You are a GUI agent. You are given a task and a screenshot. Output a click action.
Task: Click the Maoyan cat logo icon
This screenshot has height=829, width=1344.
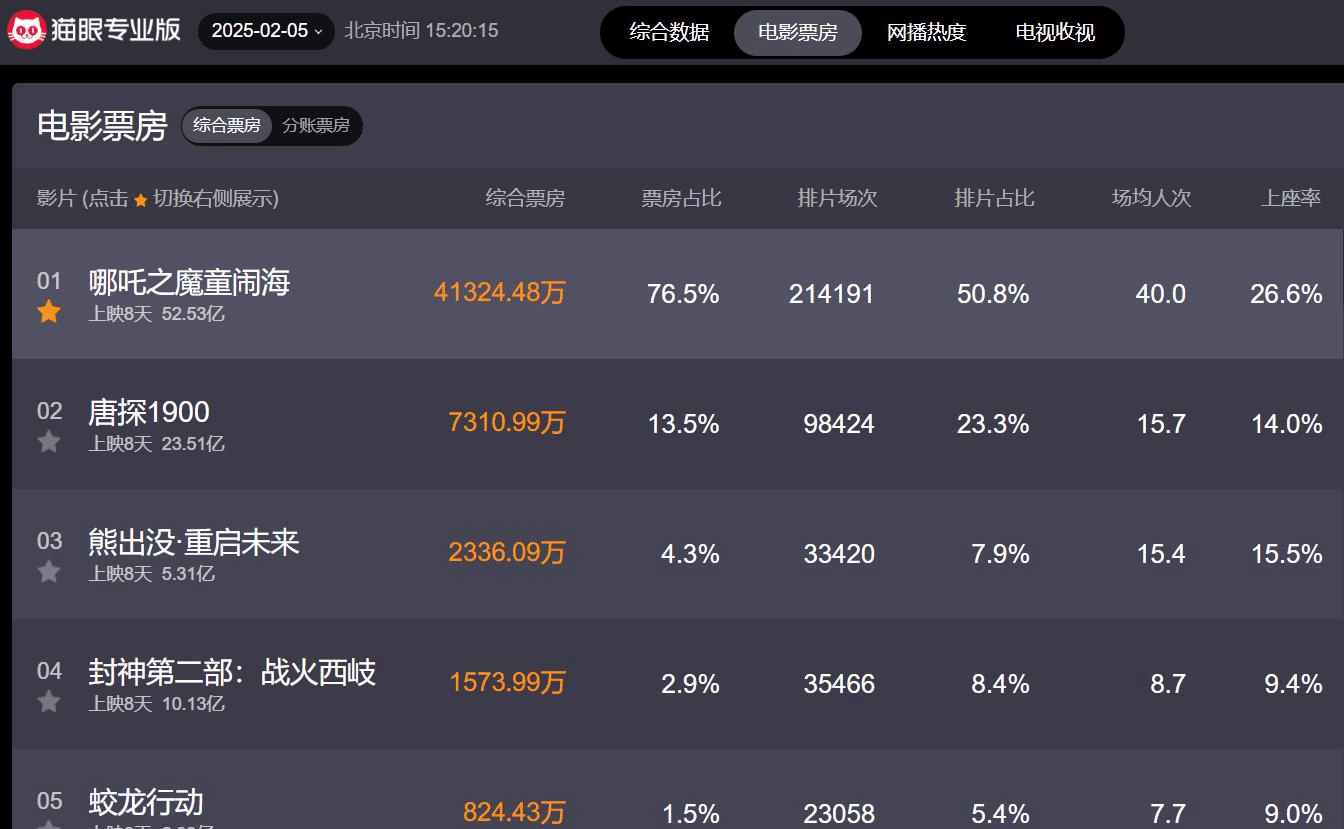pyautogui.click(x=27, y=30)
